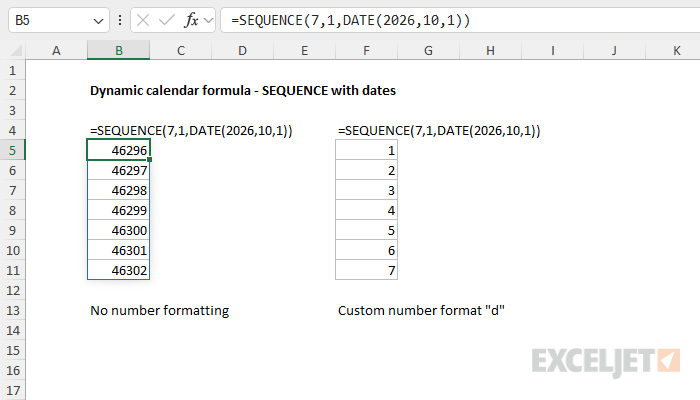Click the title 'Dynamic calendar formula - SEQUENCE with dates'
Screen dimensions: 700x400
[x=243, y=91]
